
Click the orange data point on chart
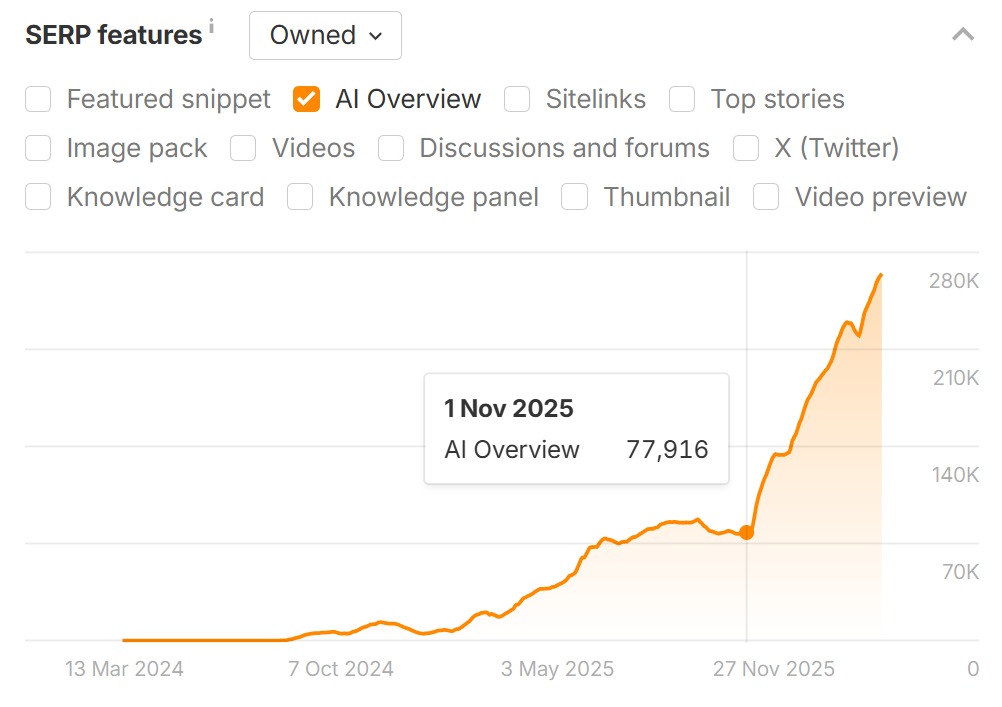[746, 533]
